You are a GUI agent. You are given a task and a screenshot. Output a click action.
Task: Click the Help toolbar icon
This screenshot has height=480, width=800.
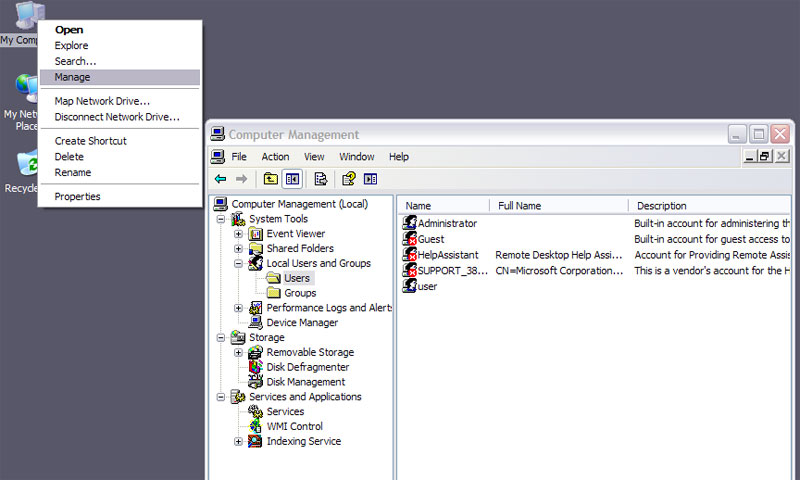point(349,179)
